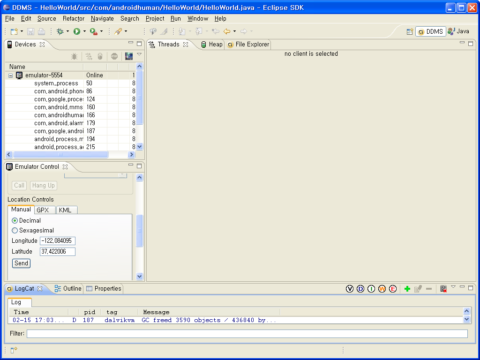Screen dimensions: 480x360
Task: Select the Decimal radio button
Action: pos(15,221)
